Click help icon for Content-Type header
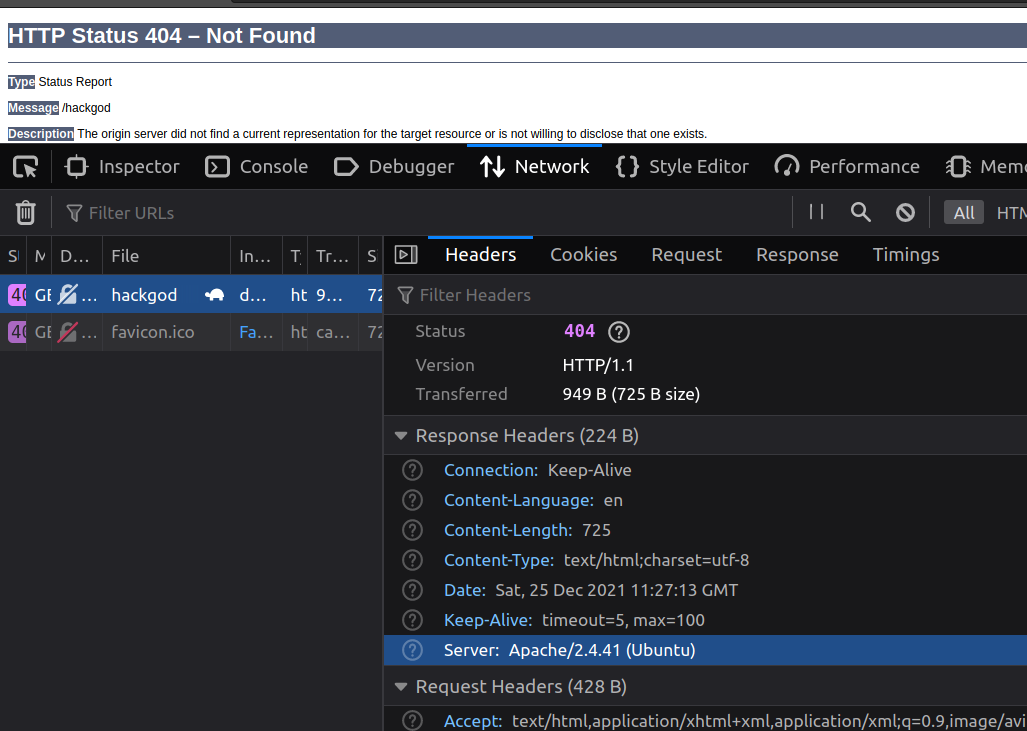The width and height of the screenshot is (1027, 731). 412,560
